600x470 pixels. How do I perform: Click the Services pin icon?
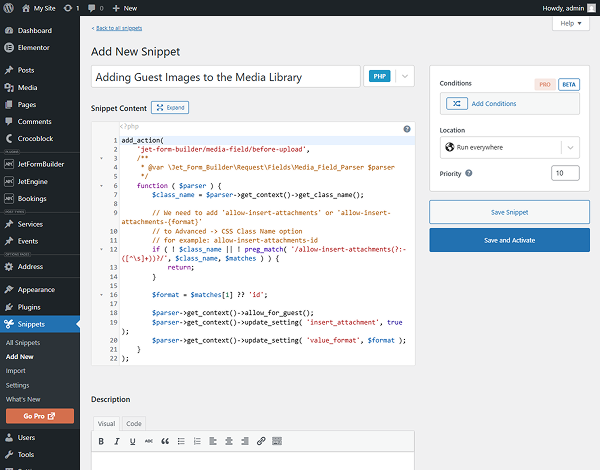tap(9, 224)
